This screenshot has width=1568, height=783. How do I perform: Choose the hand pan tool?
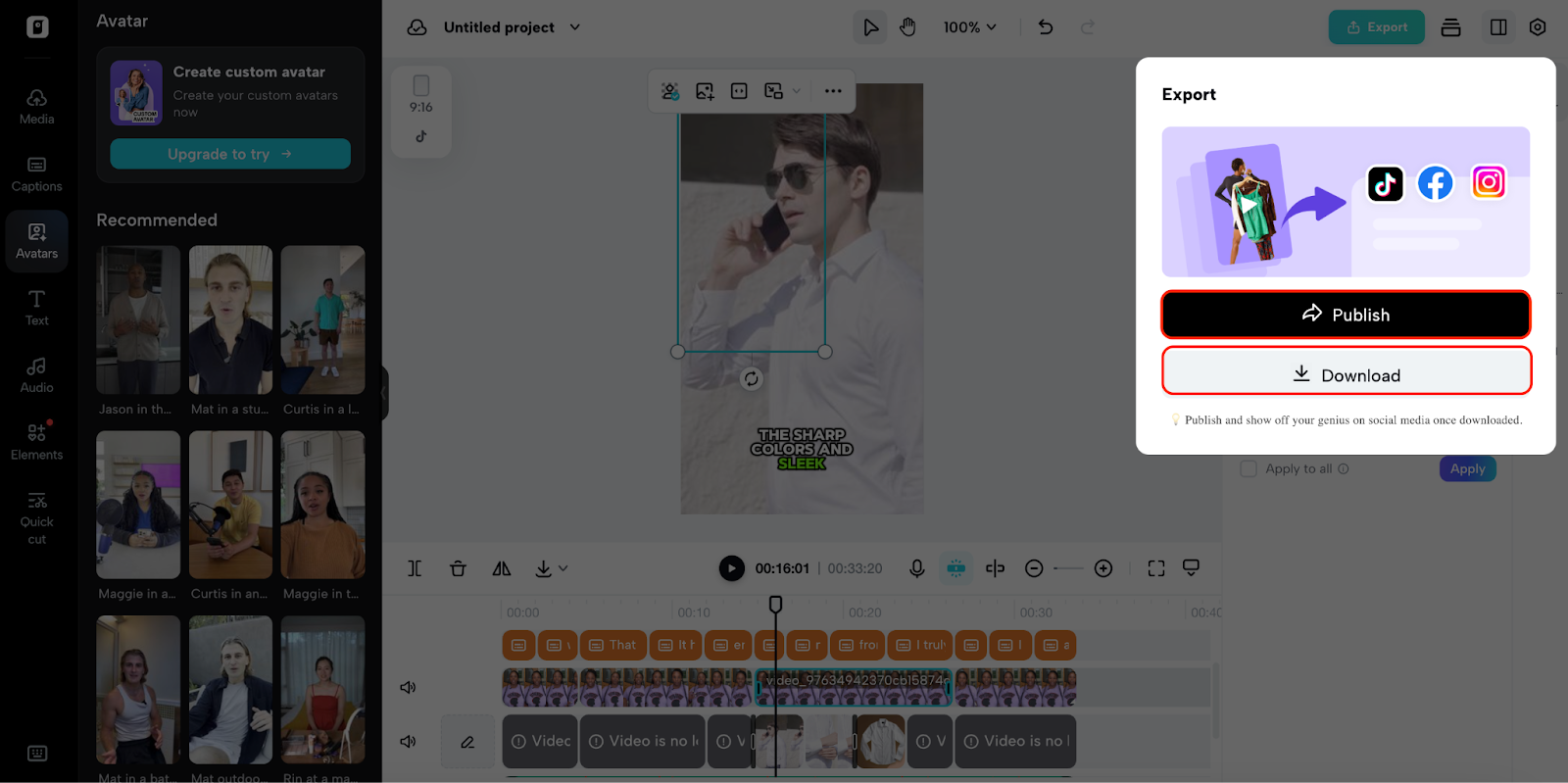coord(907,27)
